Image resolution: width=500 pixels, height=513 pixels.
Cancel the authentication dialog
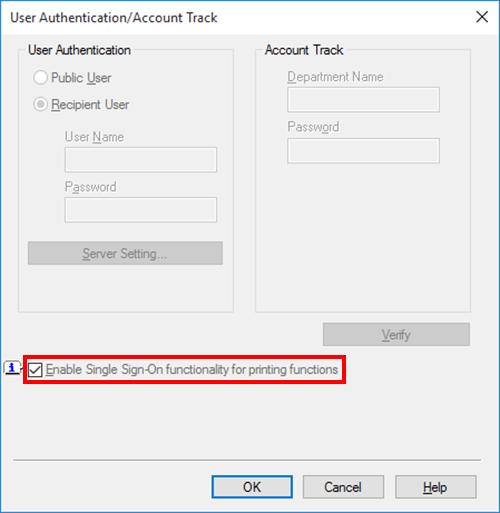click(x=343, y=487)
